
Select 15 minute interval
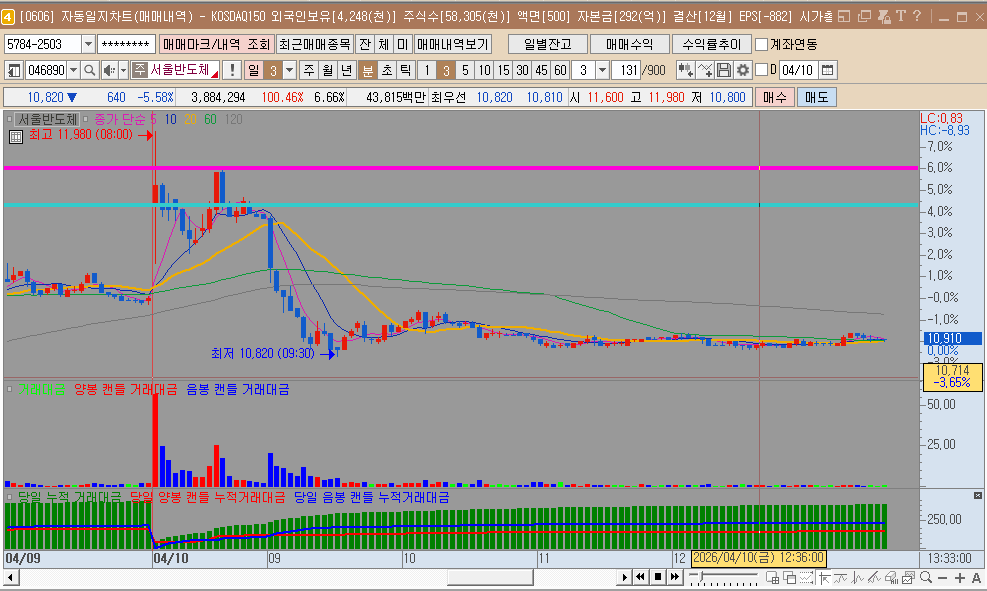503,70
